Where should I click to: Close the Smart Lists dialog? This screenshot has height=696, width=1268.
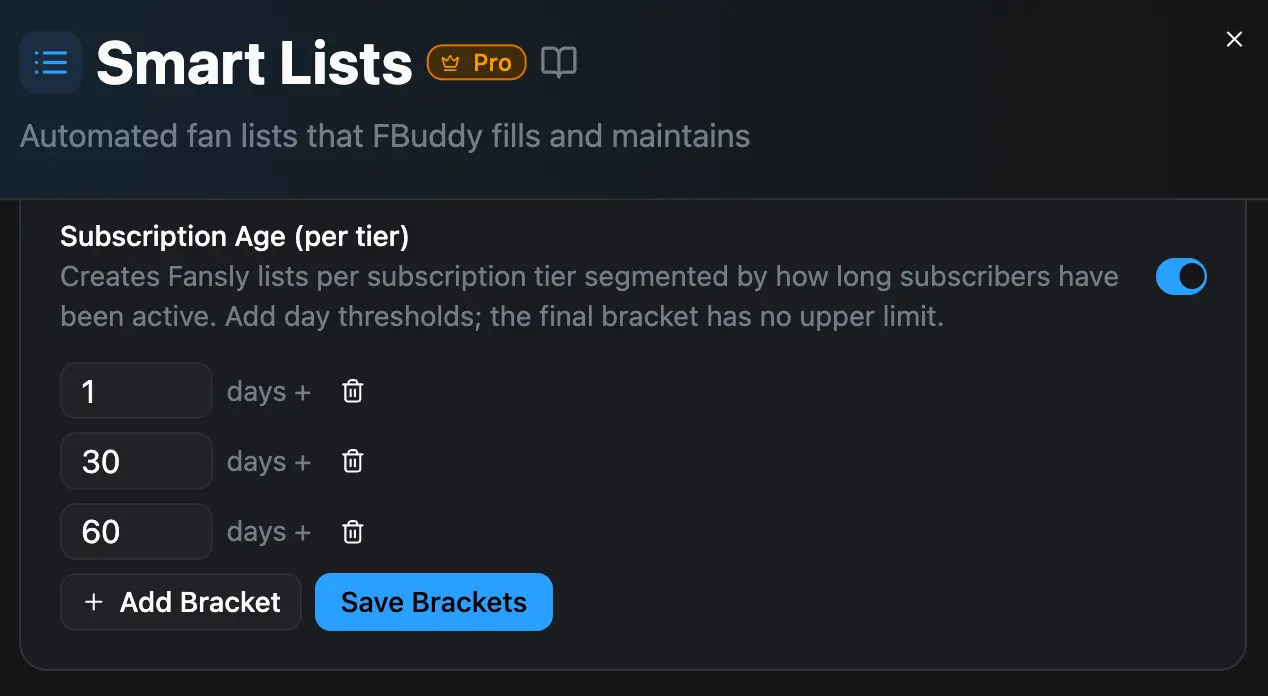1234,39
